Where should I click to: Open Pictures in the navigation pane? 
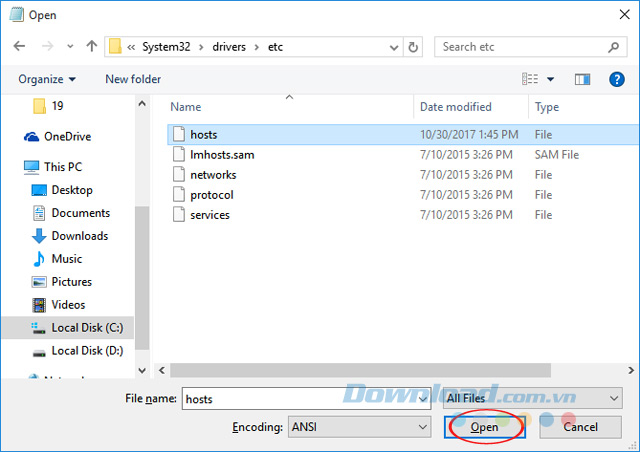coord(62,282)
